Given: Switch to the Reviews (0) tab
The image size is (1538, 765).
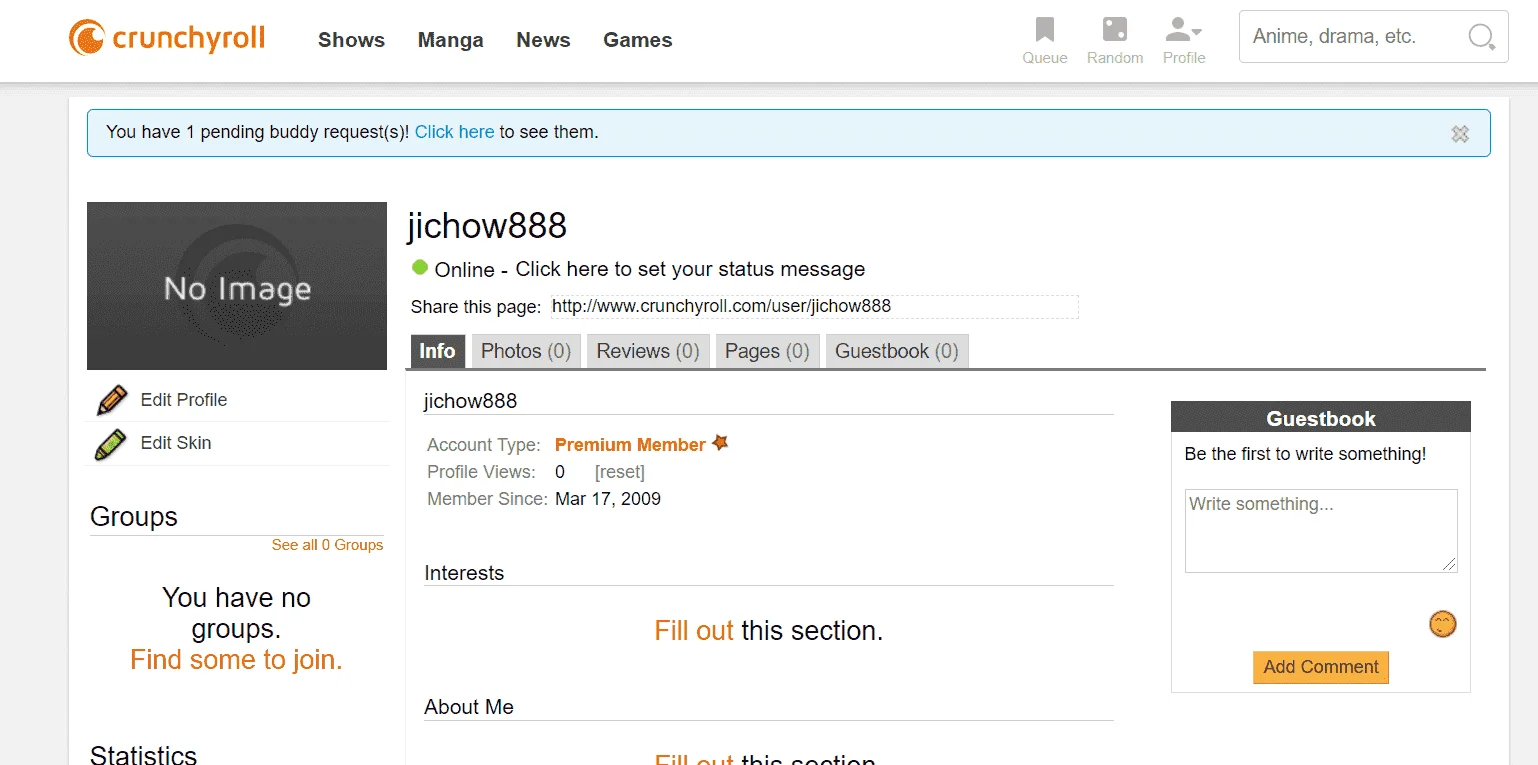Looking at the screenshot, I should pos(648,351).
